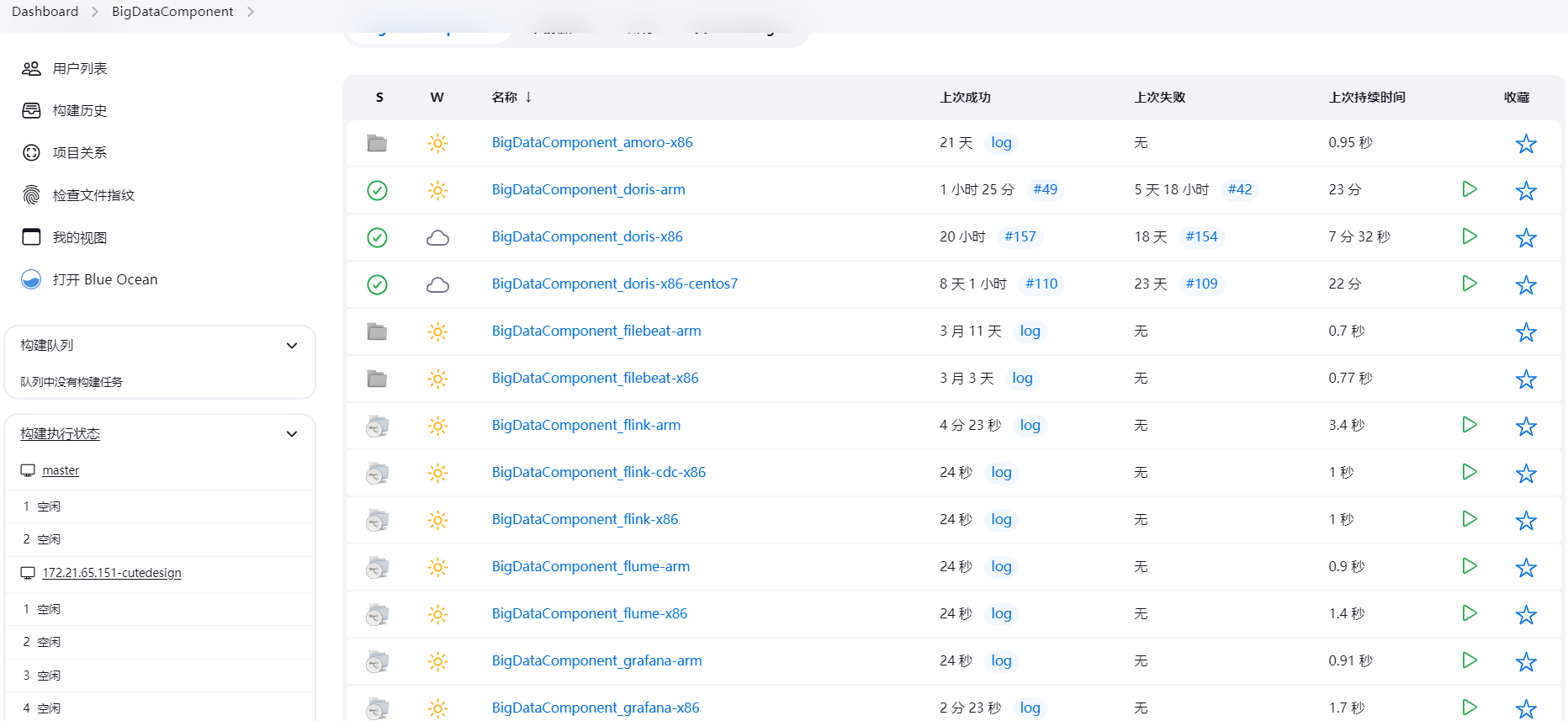
Task: Open 打开 Blue Ocean menu item
Action: tap(105, 280)
